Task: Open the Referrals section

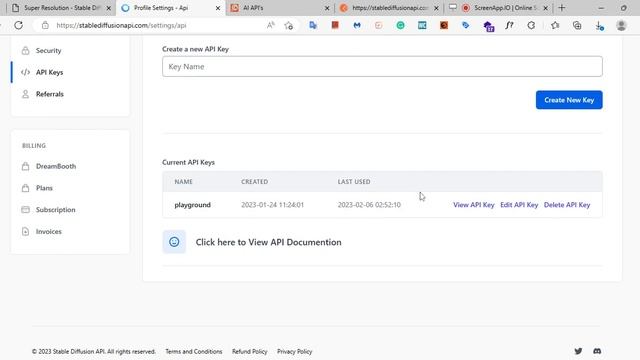Action: [50, 94]
